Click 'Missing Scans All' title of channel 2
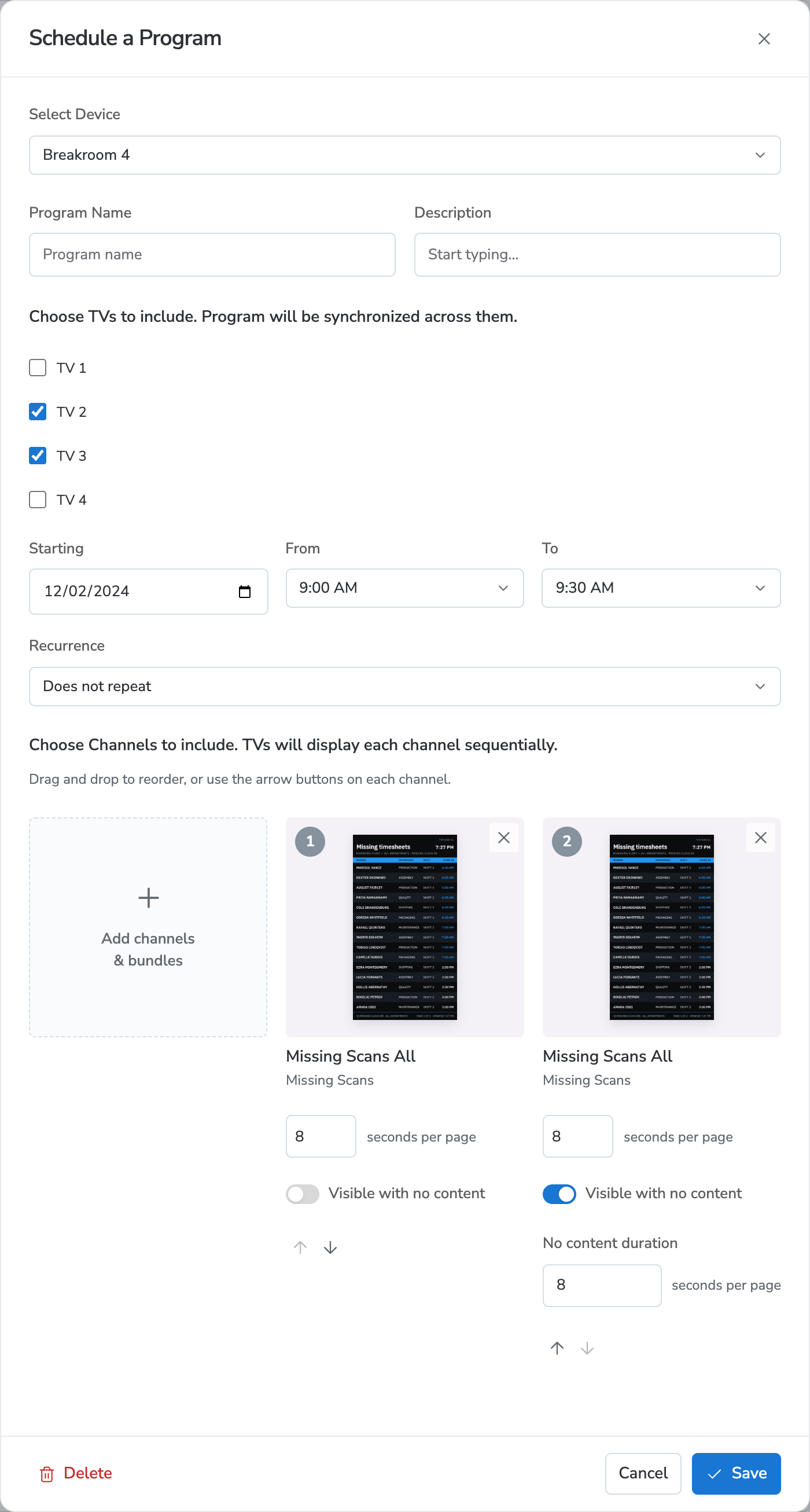This screenshot has width=810, height=1512. [607, 1056]
